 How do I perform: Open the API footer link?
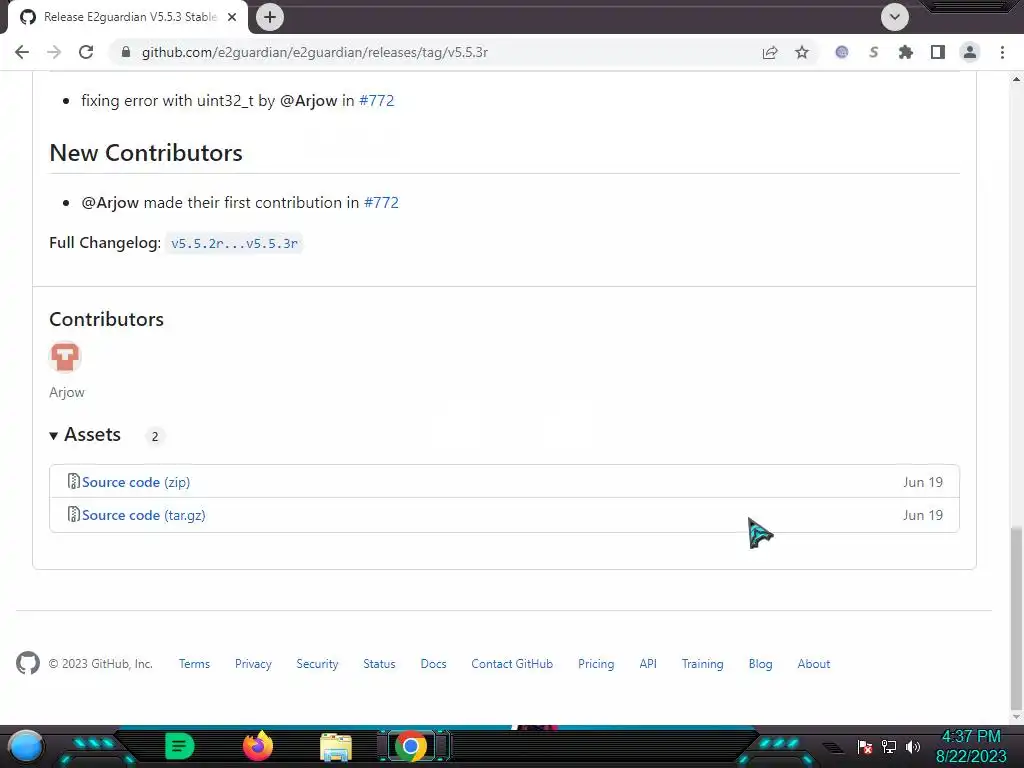point(648,664)
